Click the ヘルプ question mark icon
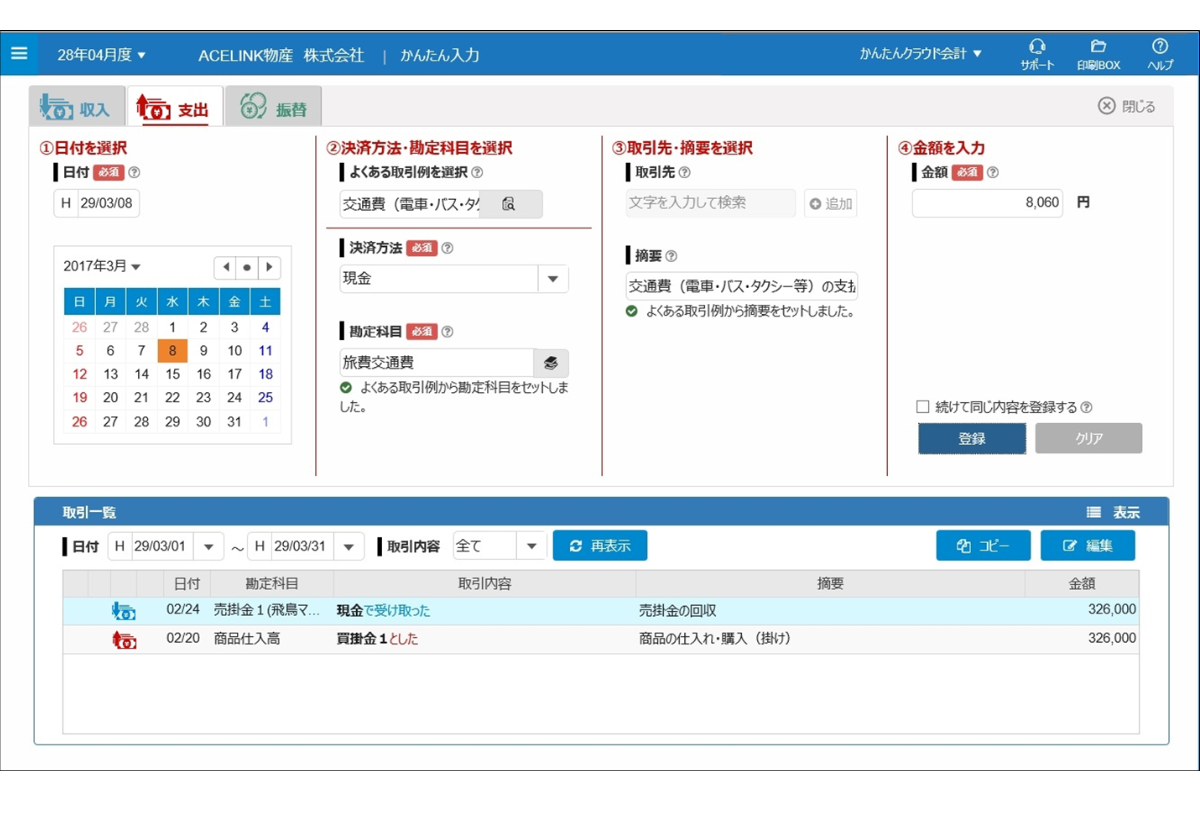This screenshot has width=1200, height=816. pos(1160,45)
